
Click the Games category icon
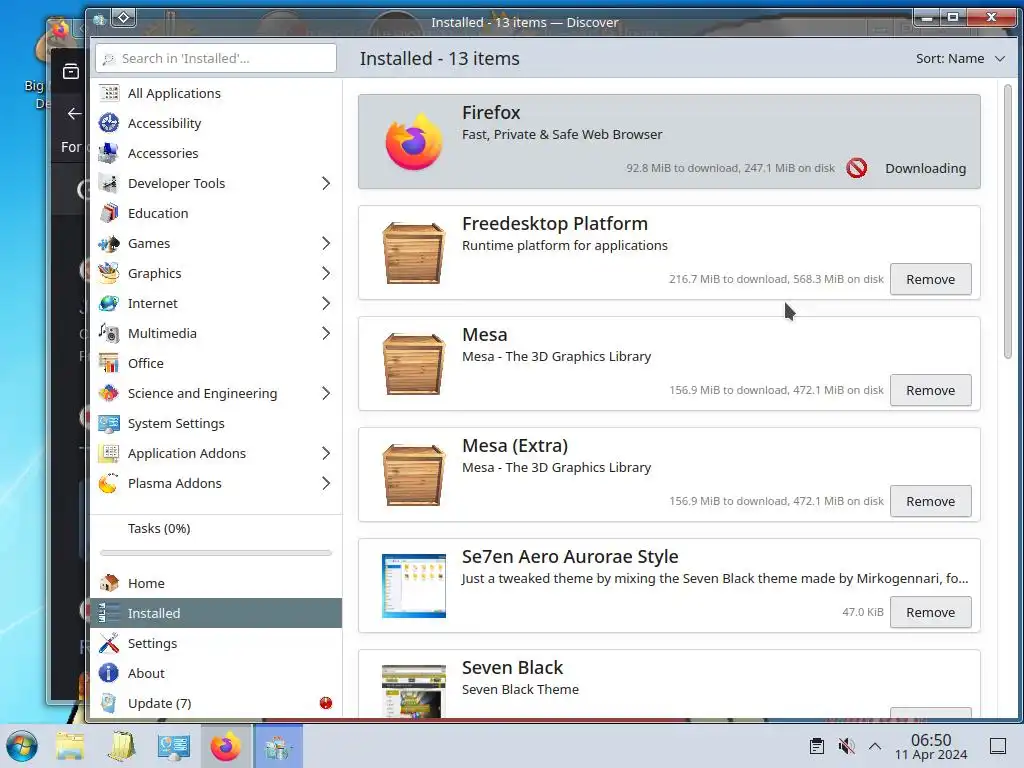point(108,243)
